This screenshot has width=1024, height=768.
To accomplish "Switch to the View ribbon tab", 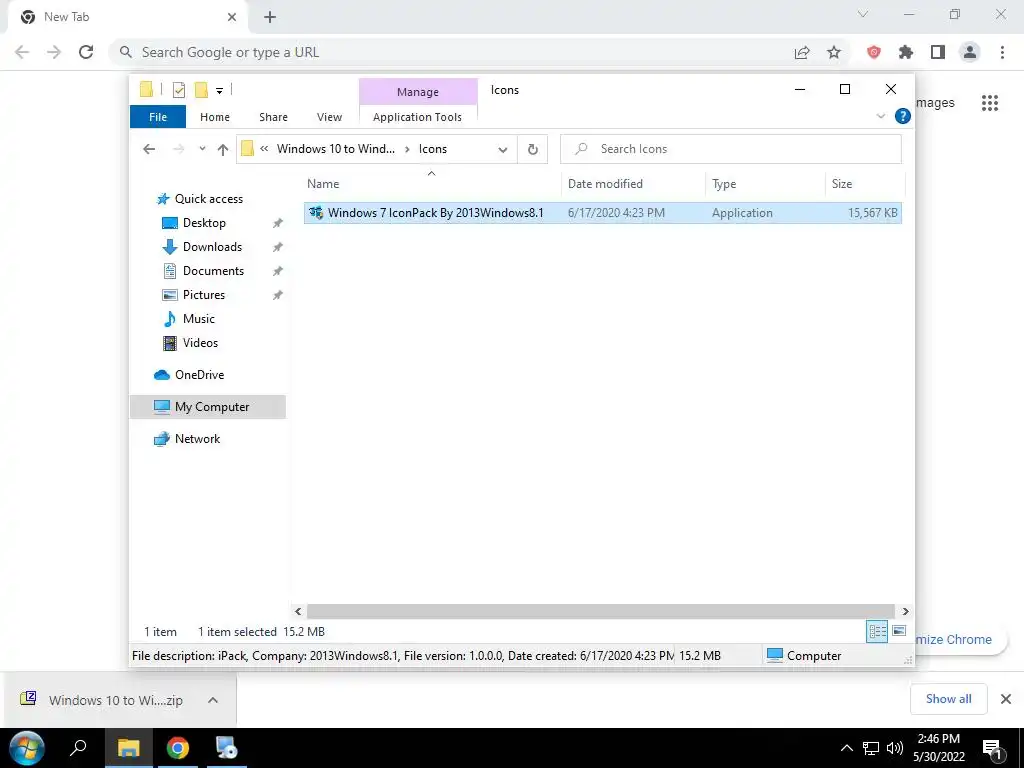I will point(329,117).
